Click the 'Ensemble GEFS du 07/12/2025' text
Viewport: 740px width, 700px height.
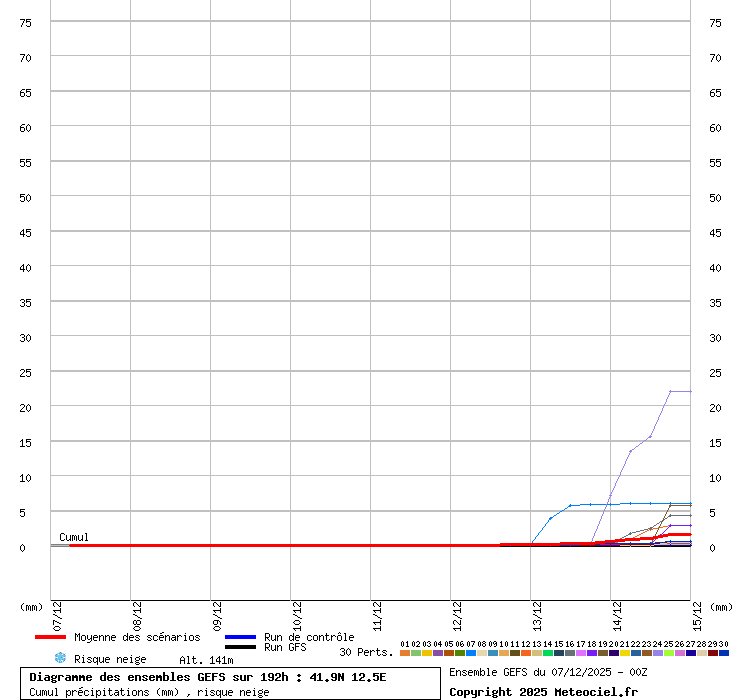tap(547, 672)
